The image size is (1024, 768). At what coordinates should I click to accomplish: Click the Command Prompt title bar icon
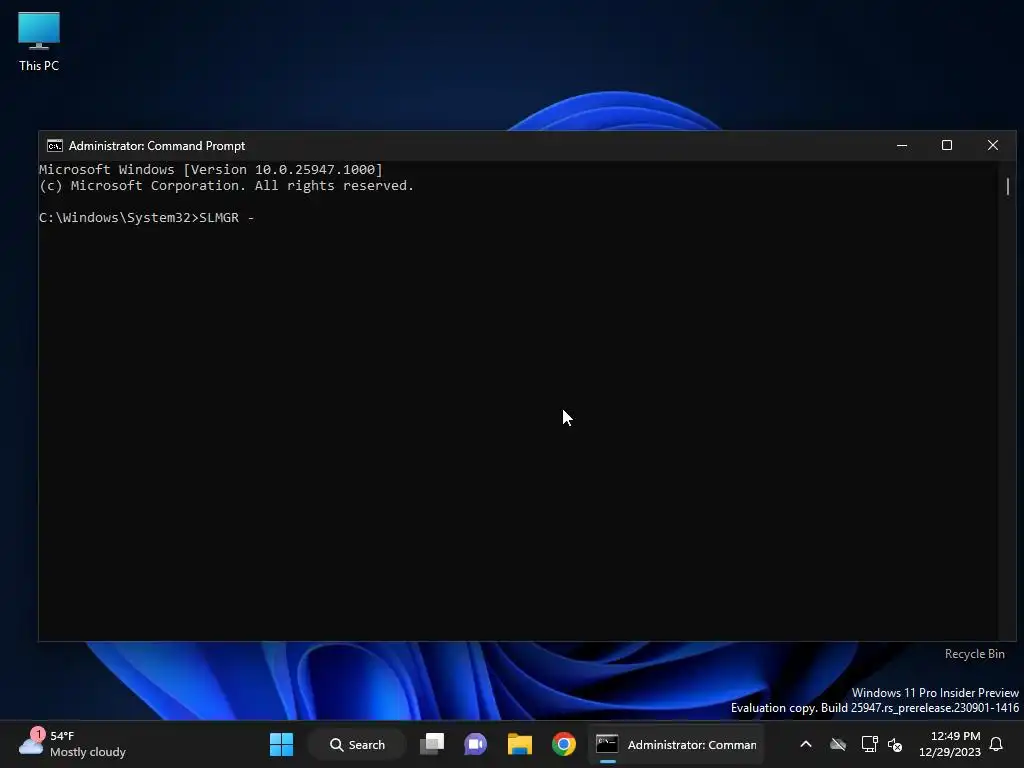[55, 146]
